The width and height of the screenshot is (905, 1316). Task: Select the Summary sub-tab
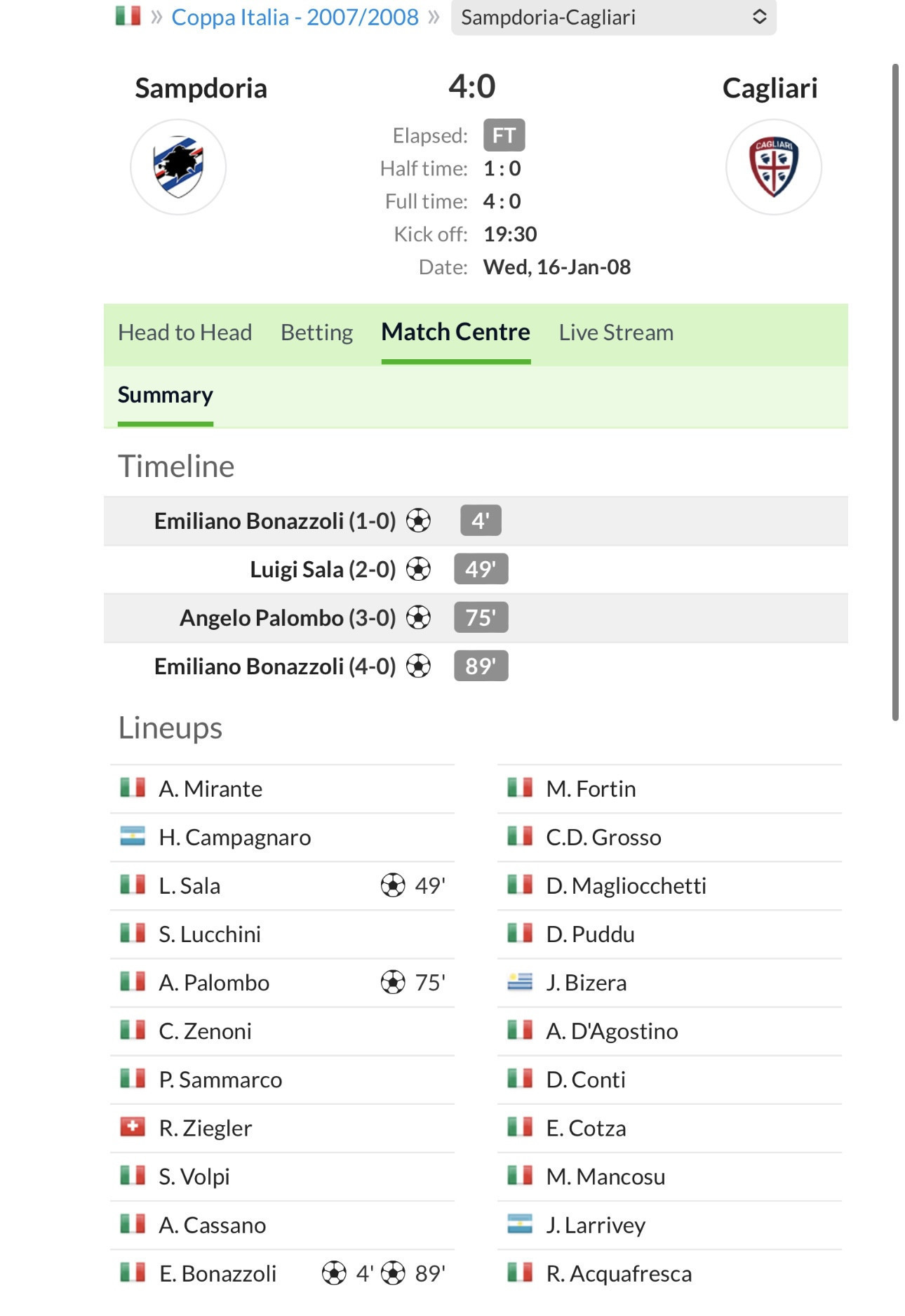pos(166,396)
